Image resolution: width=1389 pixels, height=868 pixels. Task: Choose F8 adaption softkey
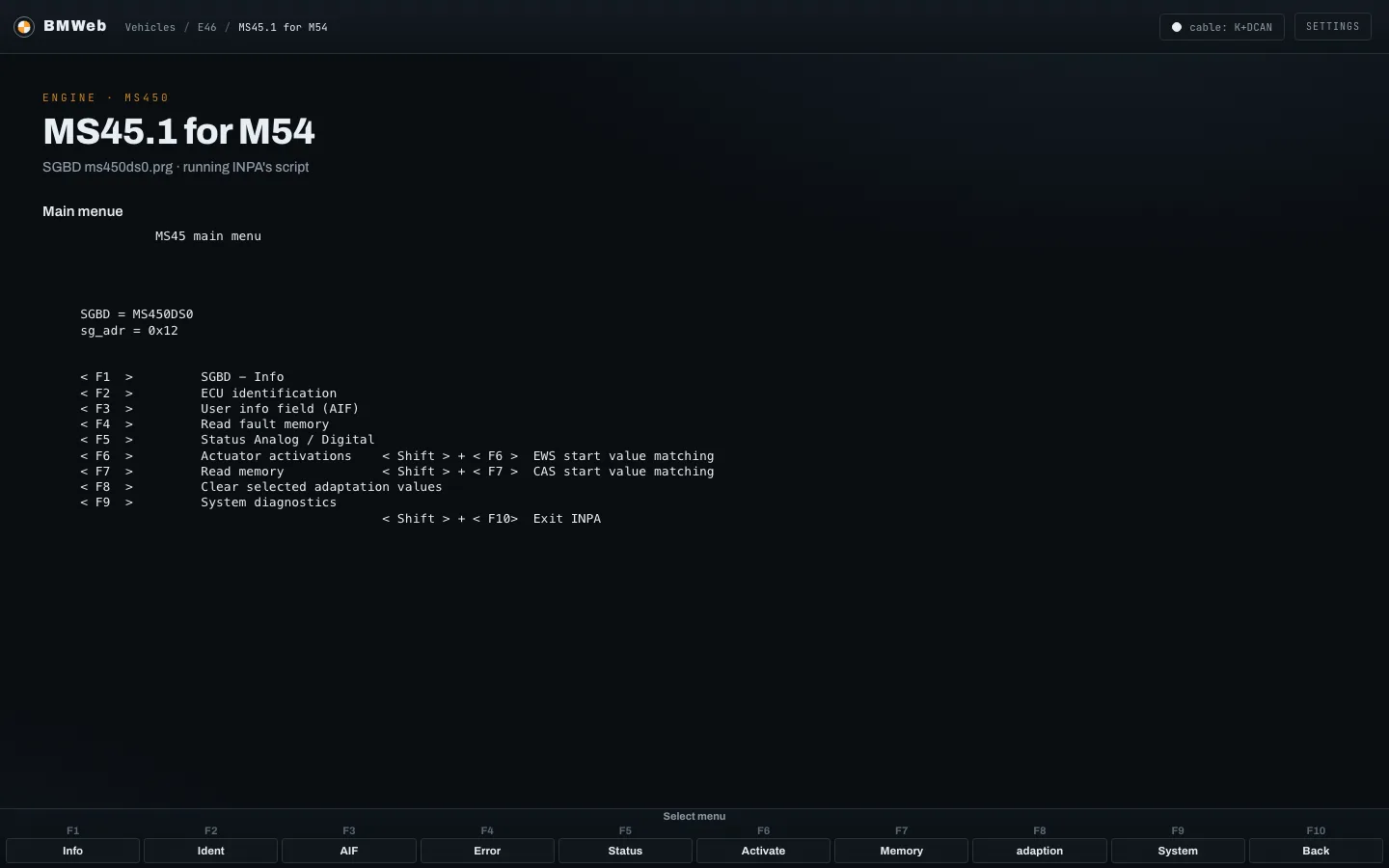click(1040, 851)
